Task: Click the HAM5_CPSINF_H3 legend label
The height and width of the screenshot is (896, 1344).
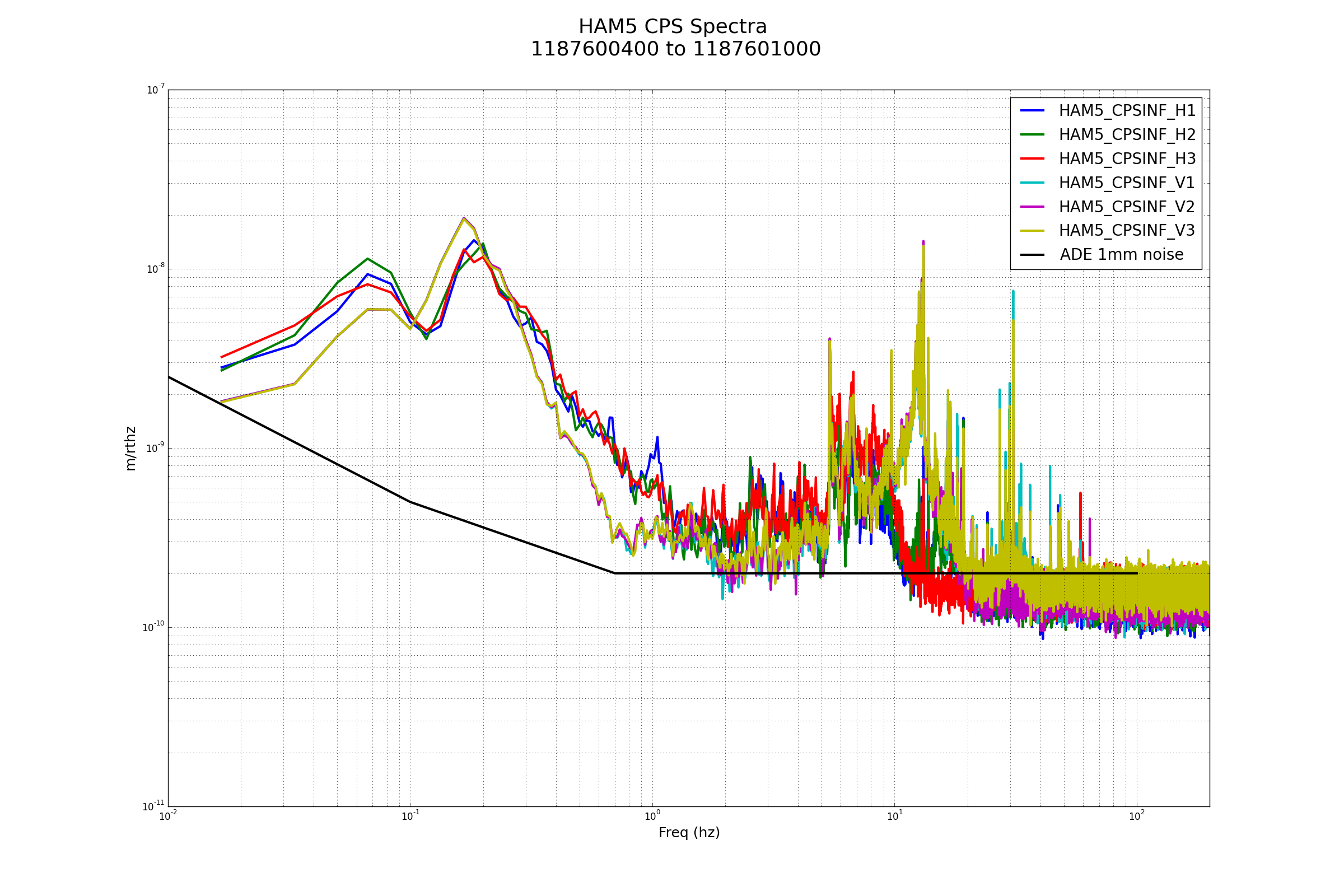Action: pos(1127,159)
